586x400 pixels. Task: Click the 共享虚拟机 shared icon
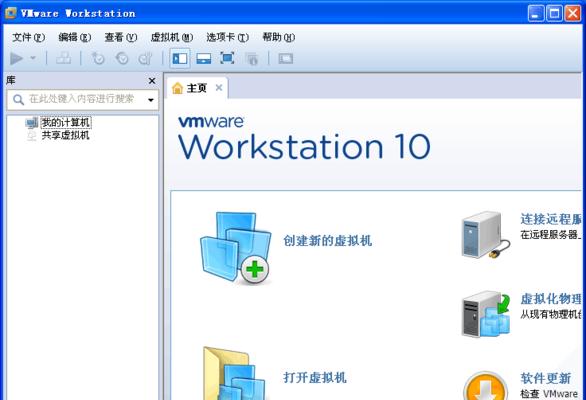[32, 135]
